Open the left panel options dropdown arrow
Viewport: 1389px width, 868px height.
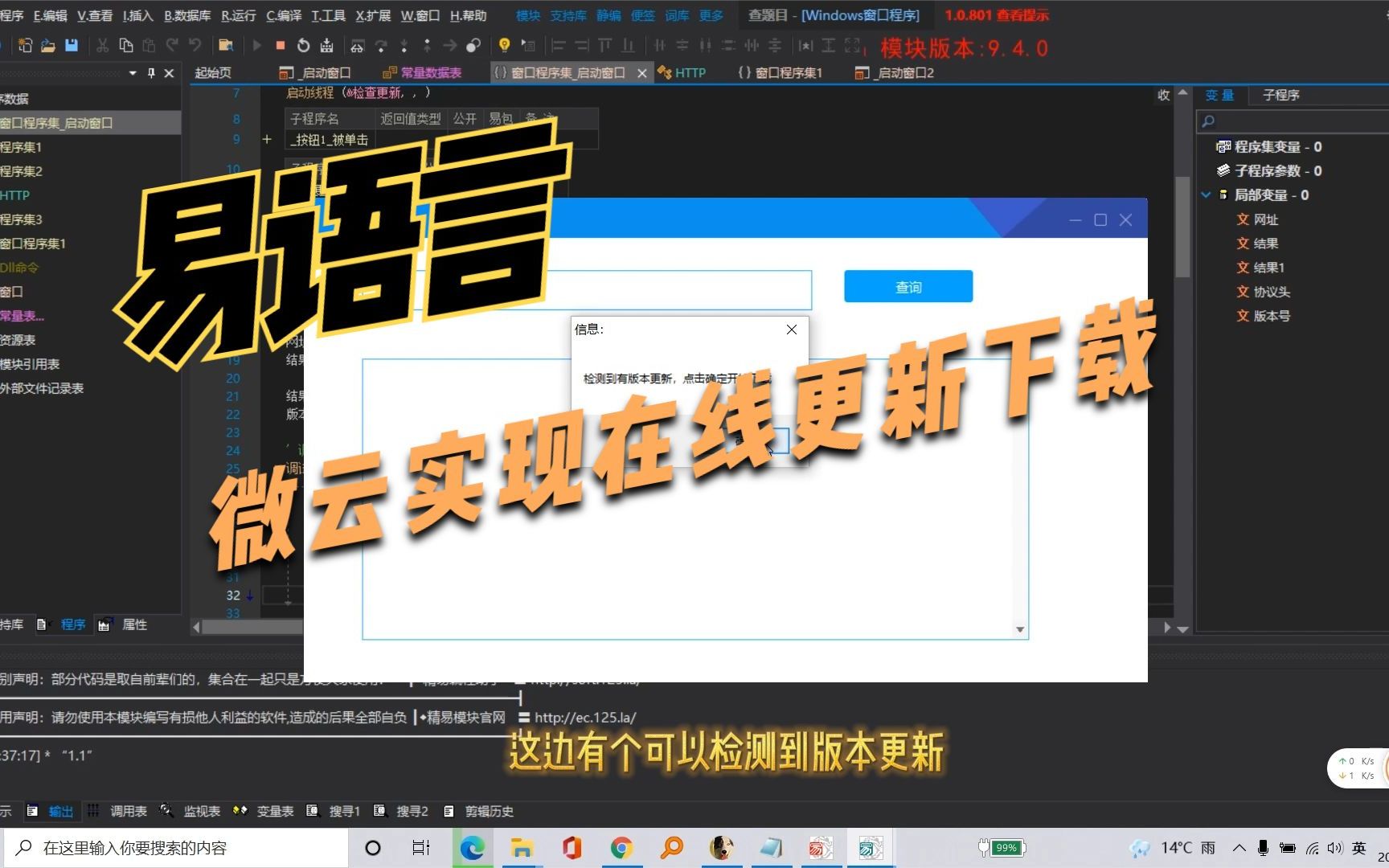click(133, 73)
